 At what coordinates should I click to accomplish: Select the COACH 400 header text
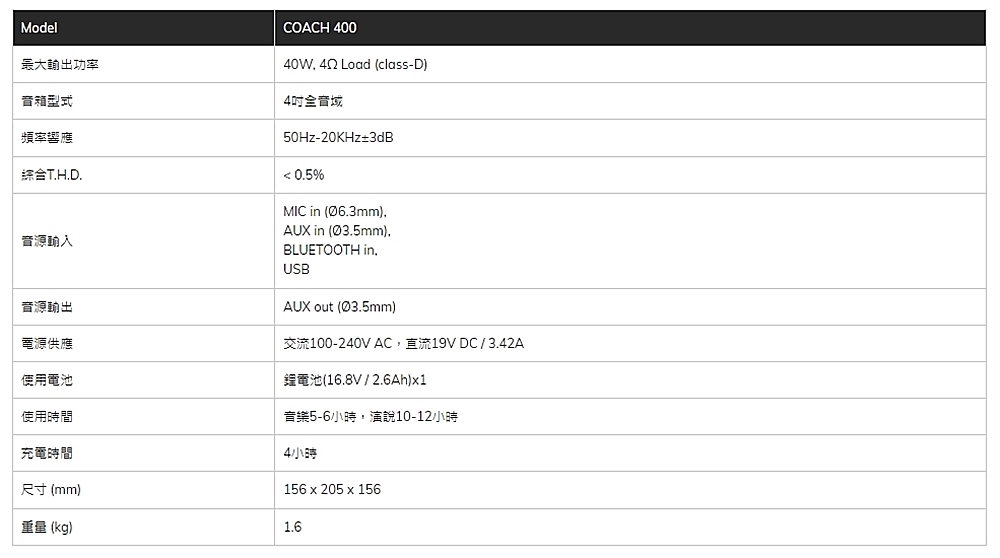(320, 28)
